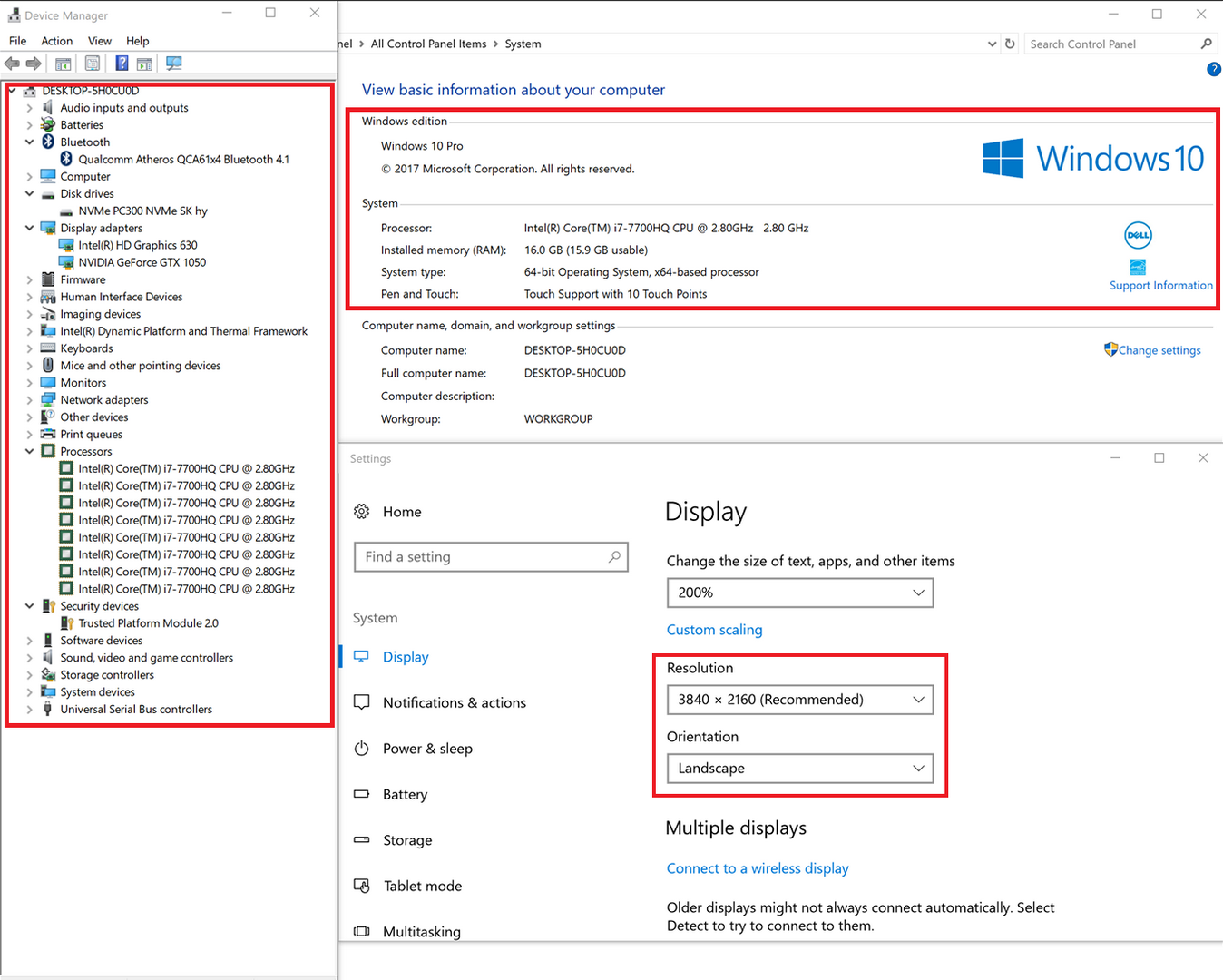Collapse the Processors tree node
This screenshot has height=980, width=1223.
click(x=30, y=452)
